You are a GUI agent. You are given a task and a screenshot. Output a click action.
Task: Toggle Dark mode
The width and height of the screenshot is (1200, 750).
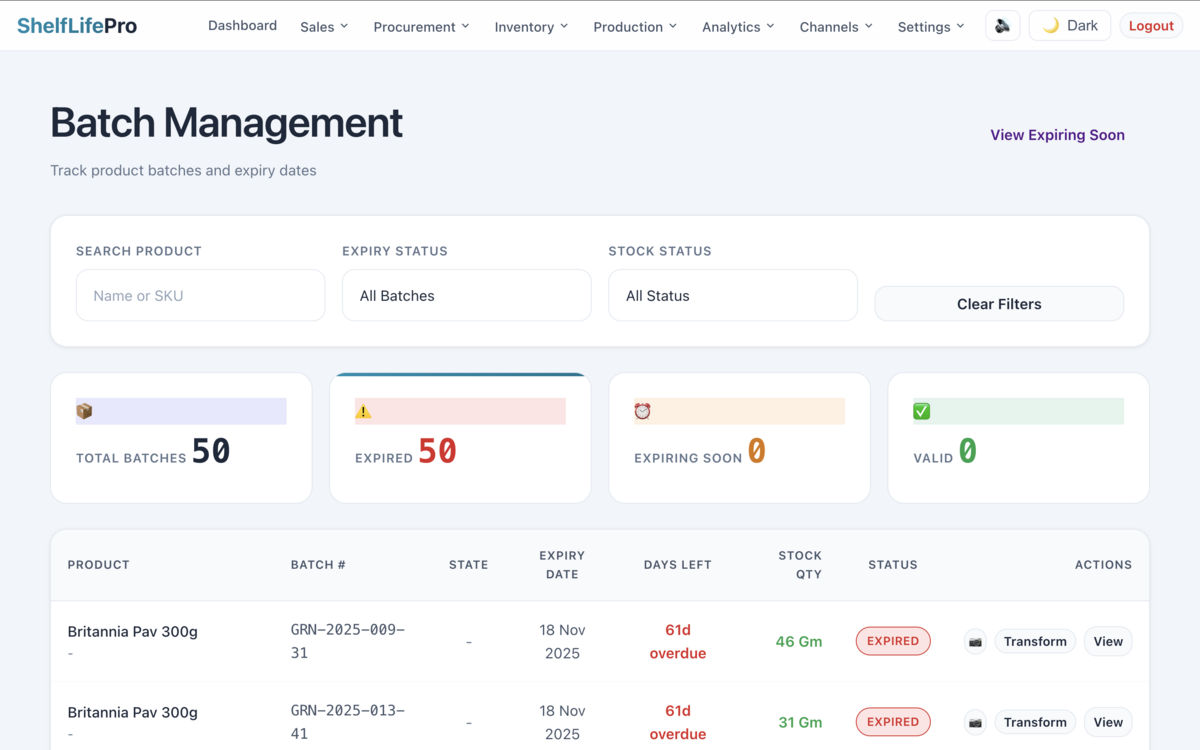1069,25
